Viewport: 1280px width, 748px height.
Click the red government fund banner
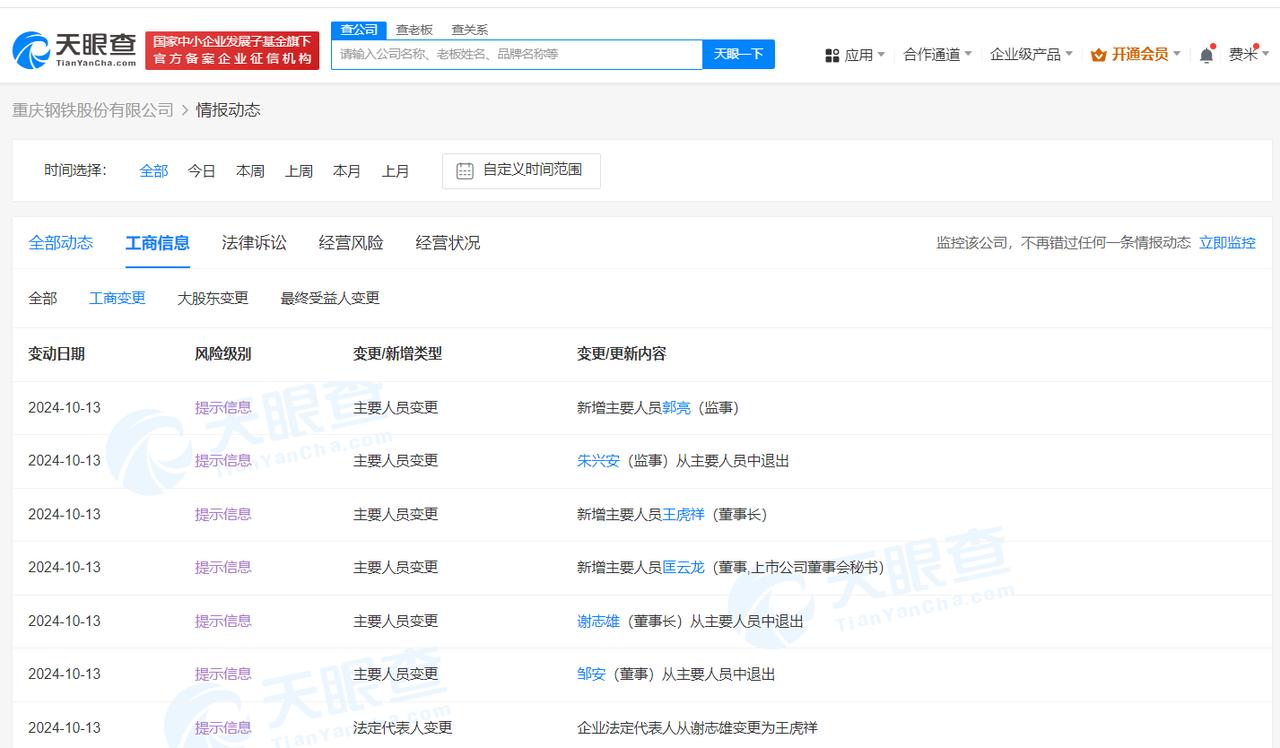pyautogui.click(x=232, y=50)
